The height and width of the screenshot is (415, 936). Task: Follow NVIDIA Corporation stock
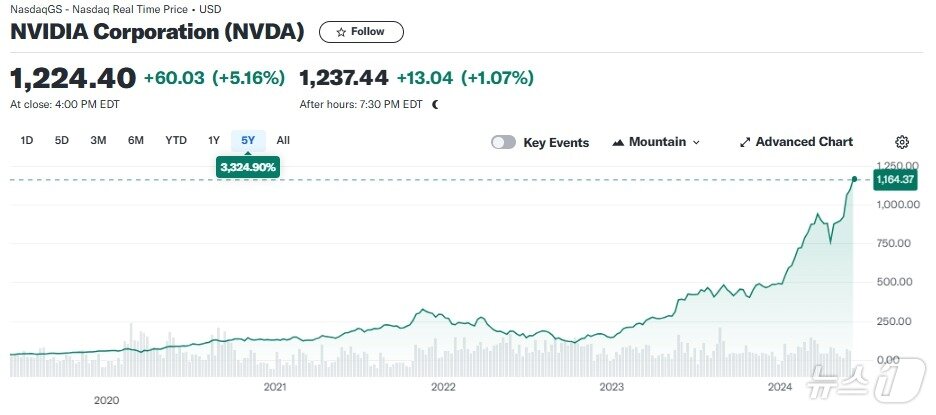(x=361, y=32)
